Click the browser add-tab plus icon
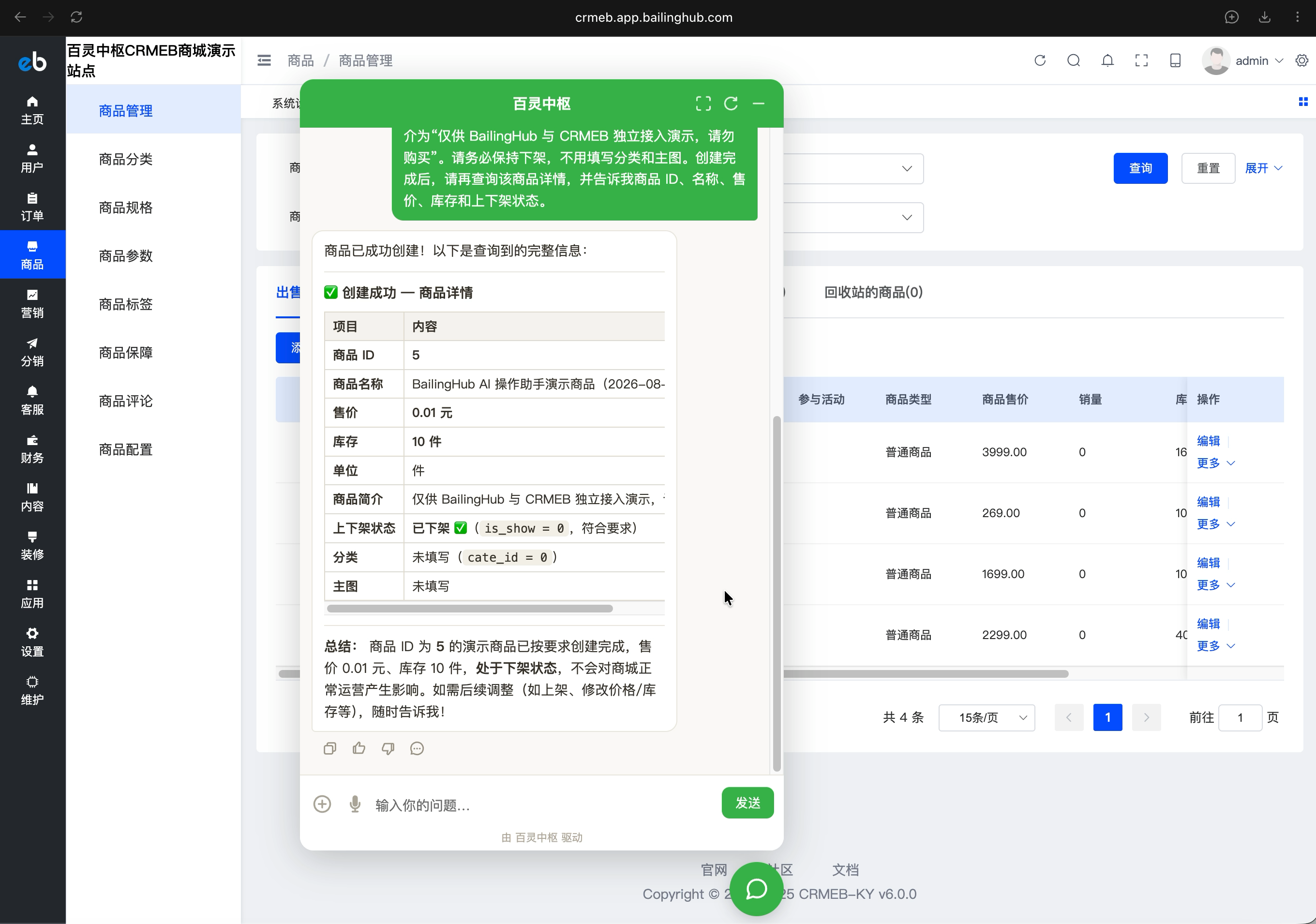Screen dimensions: 1316x924 click(1232, 17)
